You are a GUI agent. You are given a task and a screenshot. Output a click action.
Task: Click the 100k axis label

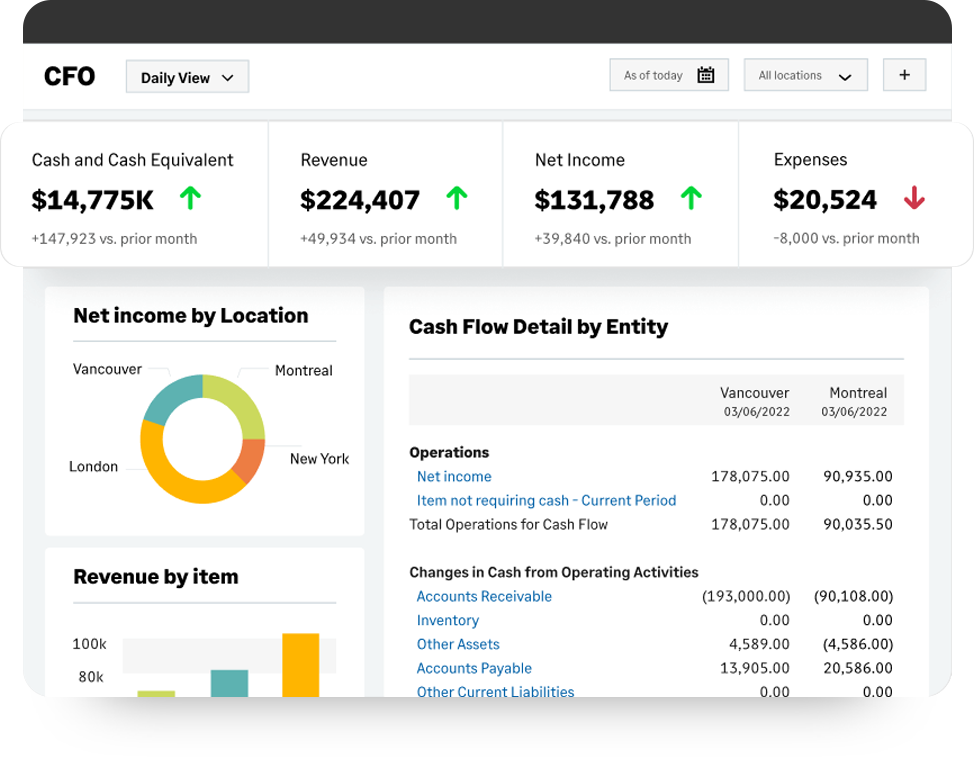tap(89, 644)
